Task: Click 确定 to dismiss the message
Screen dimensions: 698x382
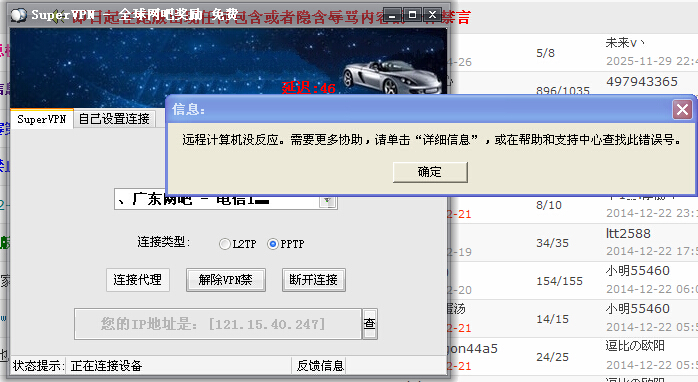Action: [430, 172]
